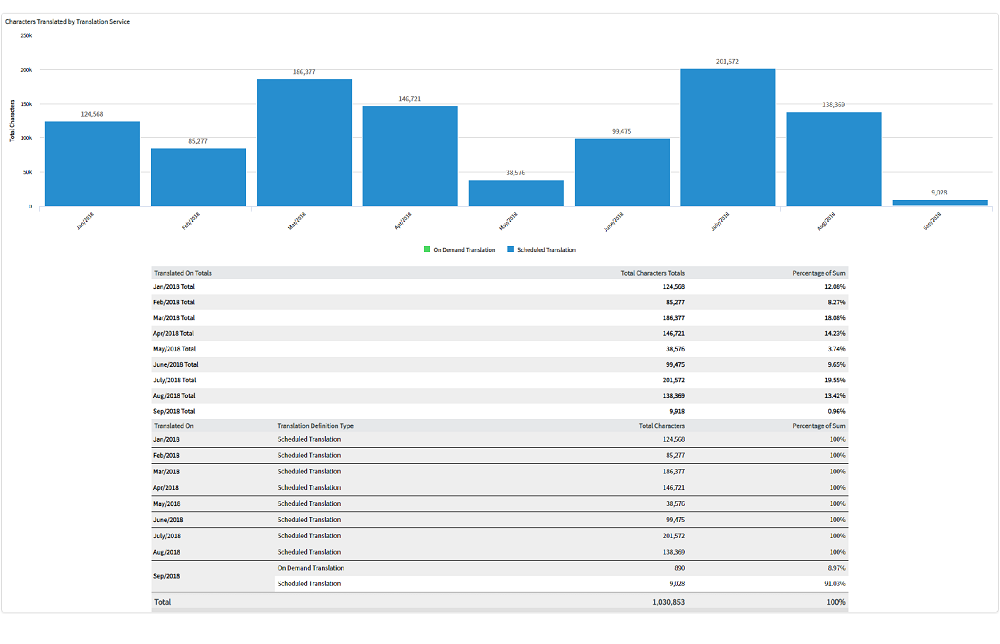Click the Aug 2018 bar showing 138,369
The height and width of the screenshot is (644, 1000).
pos(833,158)
